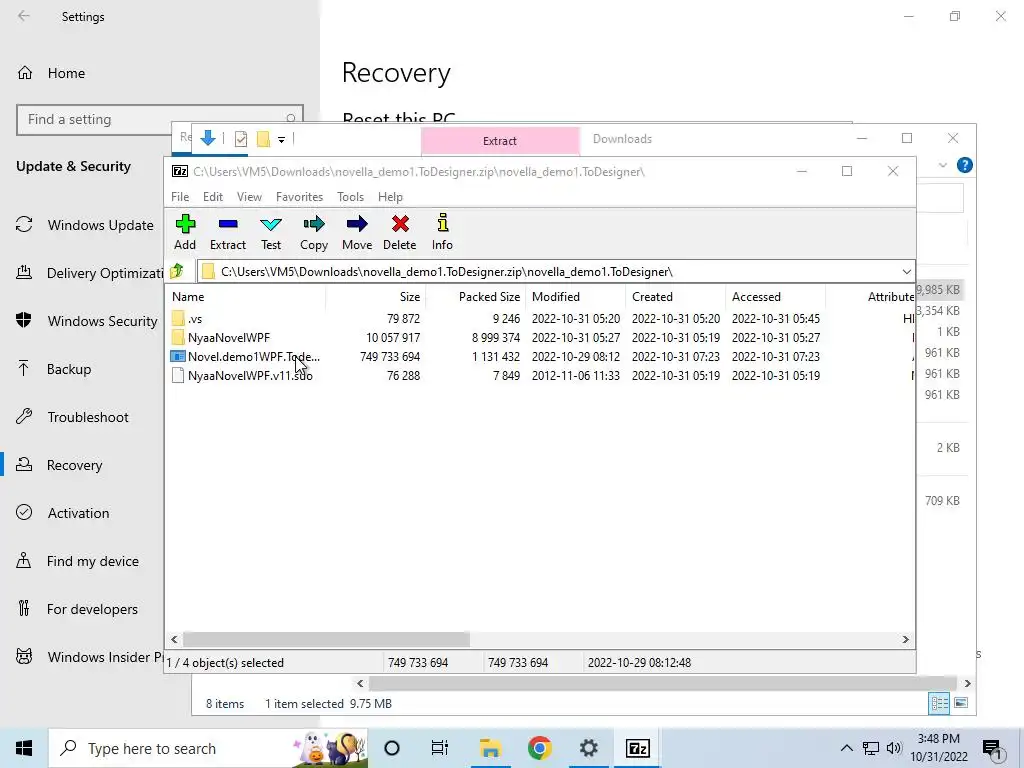
Task: Switch to Settings gear on the taskbar
Action: [x=588, y=748]
